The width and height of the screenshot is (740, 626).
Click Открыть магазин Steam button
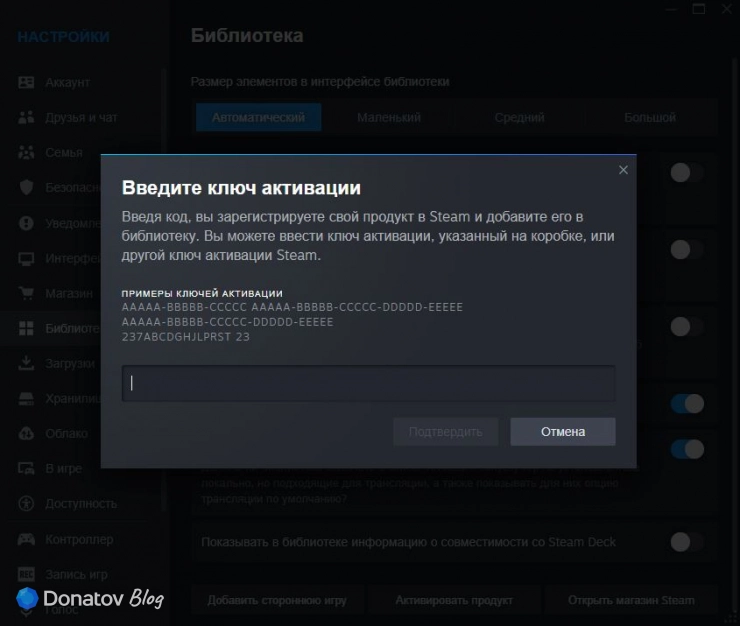(631, 600)
